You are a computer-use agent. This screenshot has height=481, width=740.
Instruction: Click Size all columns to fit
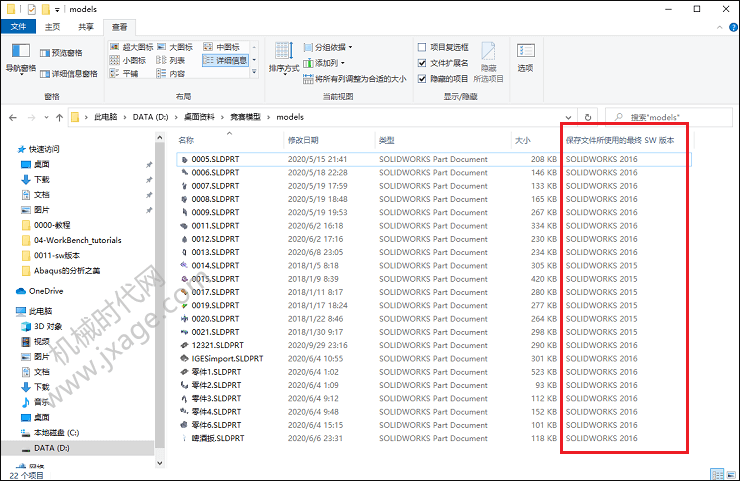354,79
